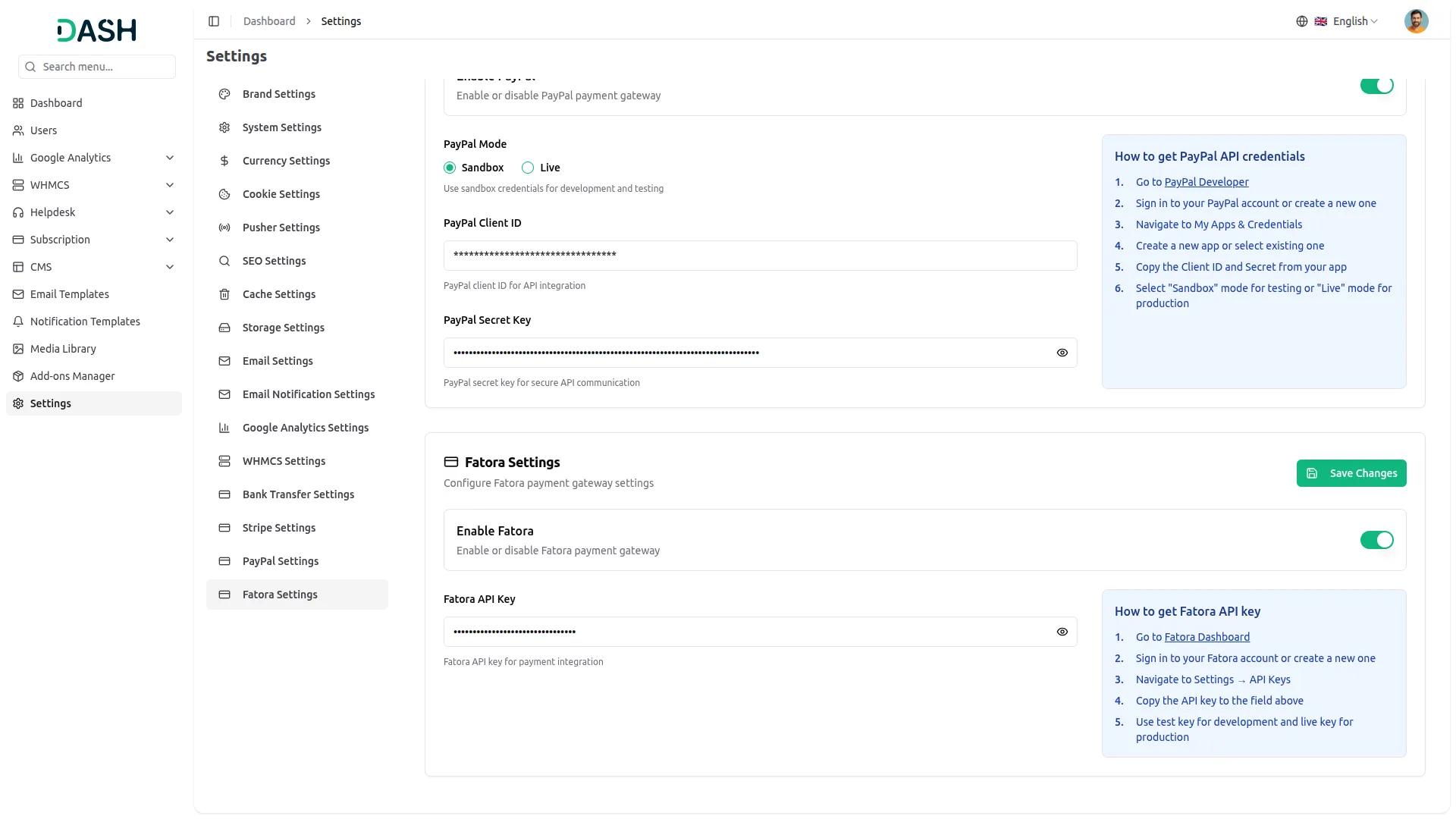
Task: Open the Users page
Action: (94, 130)
